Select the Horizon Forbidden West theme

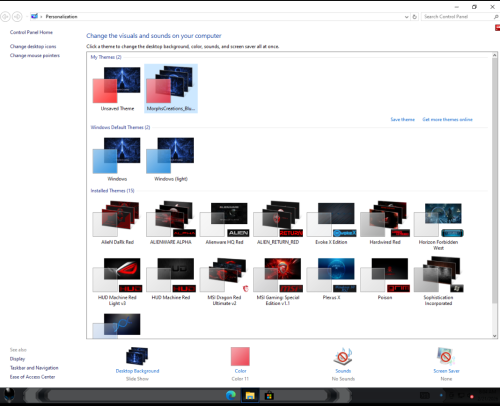[x=438, y=226]
